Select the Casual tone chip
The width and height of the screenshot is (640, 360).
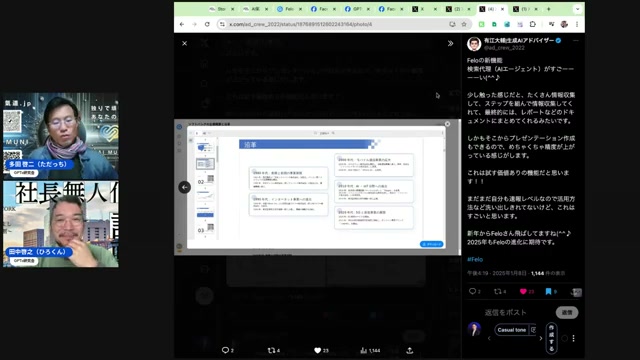click(x=511, y=330)
